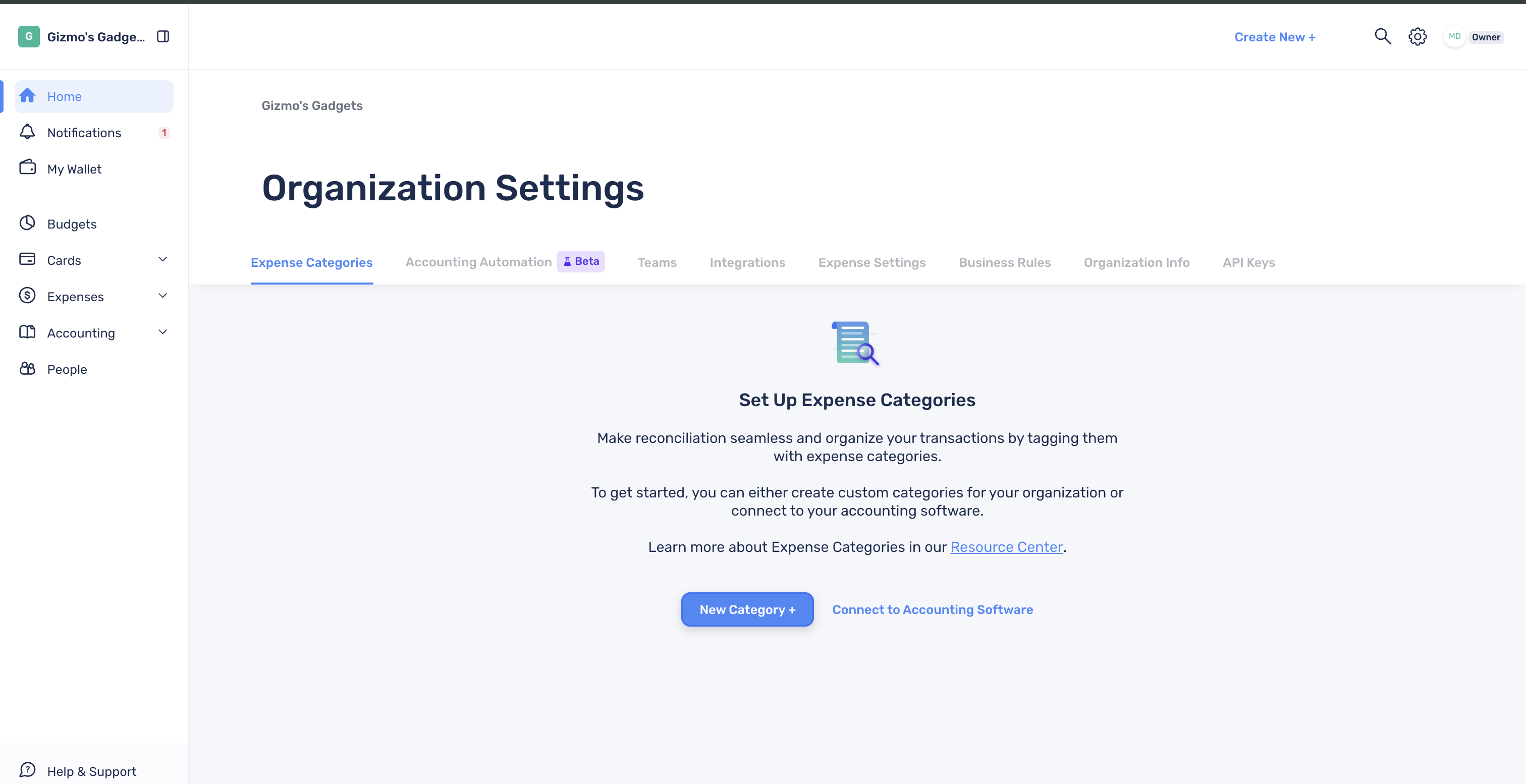Click the Gizmo's Gadge... organization name
This screenshot has height=784, width=1526.
point(96,37)
